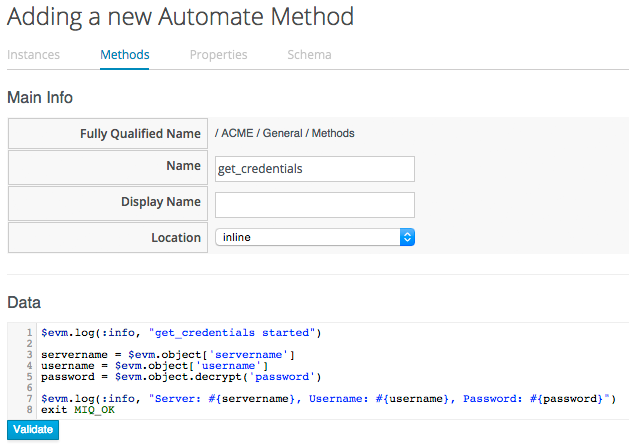629x446 pixels.
Task: Open the Properties tab
Action: (x=218, y=55)
